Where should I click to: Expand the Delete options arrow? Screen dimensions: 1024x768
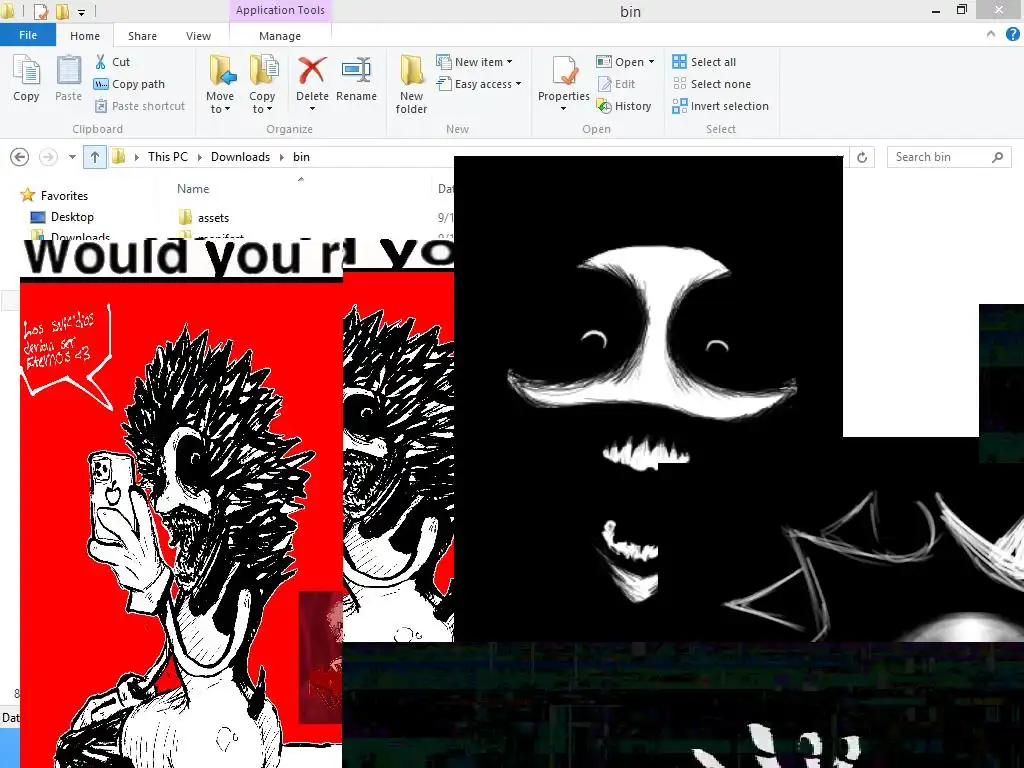point(312,108)
